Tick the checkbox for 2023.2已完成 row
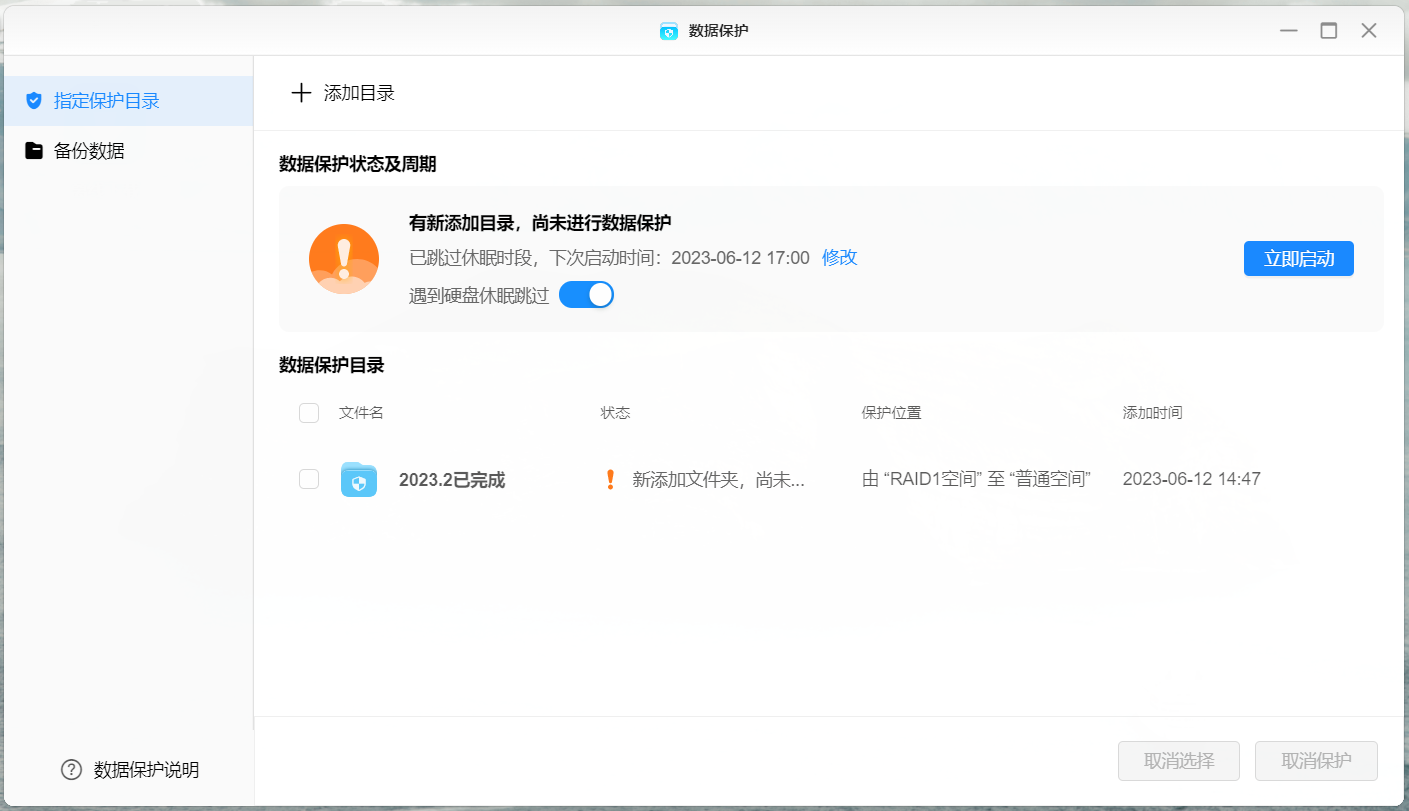This screenshot has width=1409, height=811. [x=309, y=480]
